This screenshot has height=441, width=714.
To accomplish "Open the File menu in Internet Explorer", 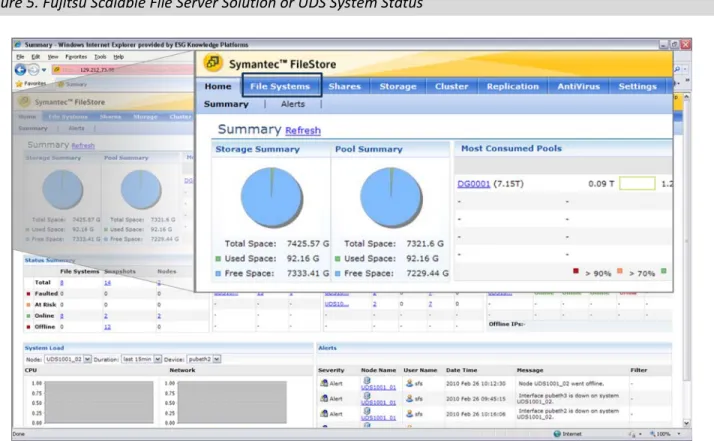I will coord(20,57).
